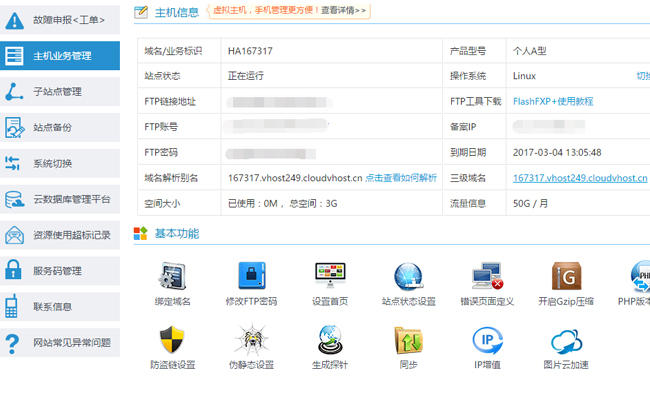Image resolution: width=650 pixels, height=400 pixels.
Task: Click the 修改FTP密码 icon
Action: click(251, 277)
